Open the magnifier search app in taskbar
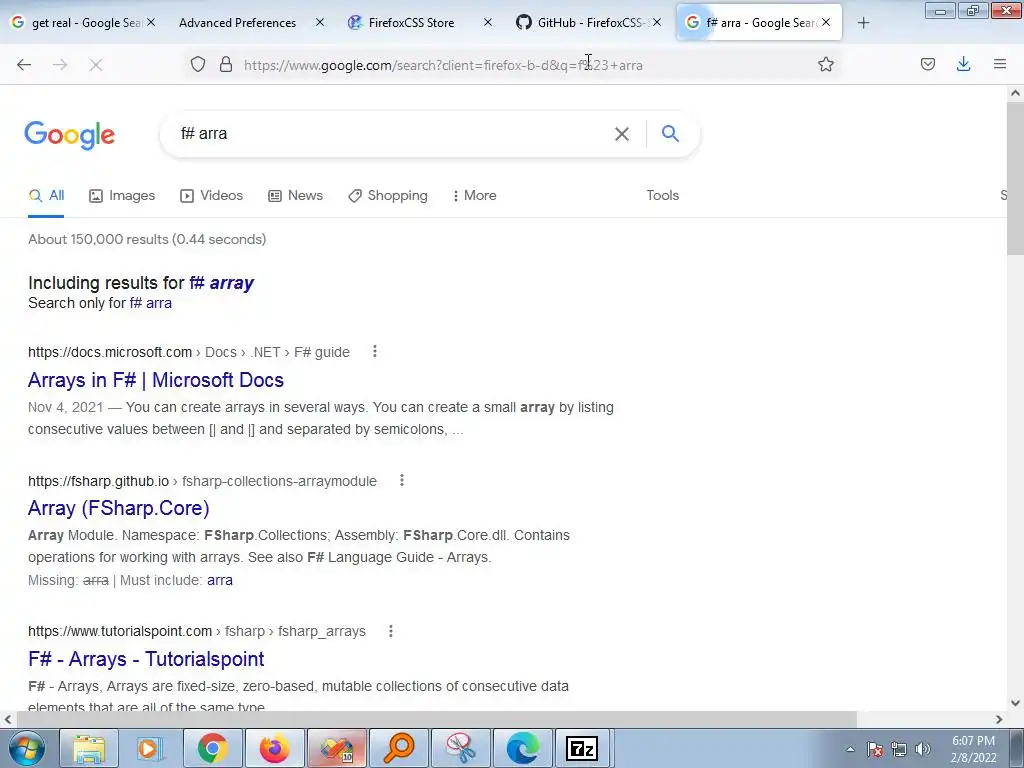This screenshot has width=1024, height=768. tap(398, 748)
